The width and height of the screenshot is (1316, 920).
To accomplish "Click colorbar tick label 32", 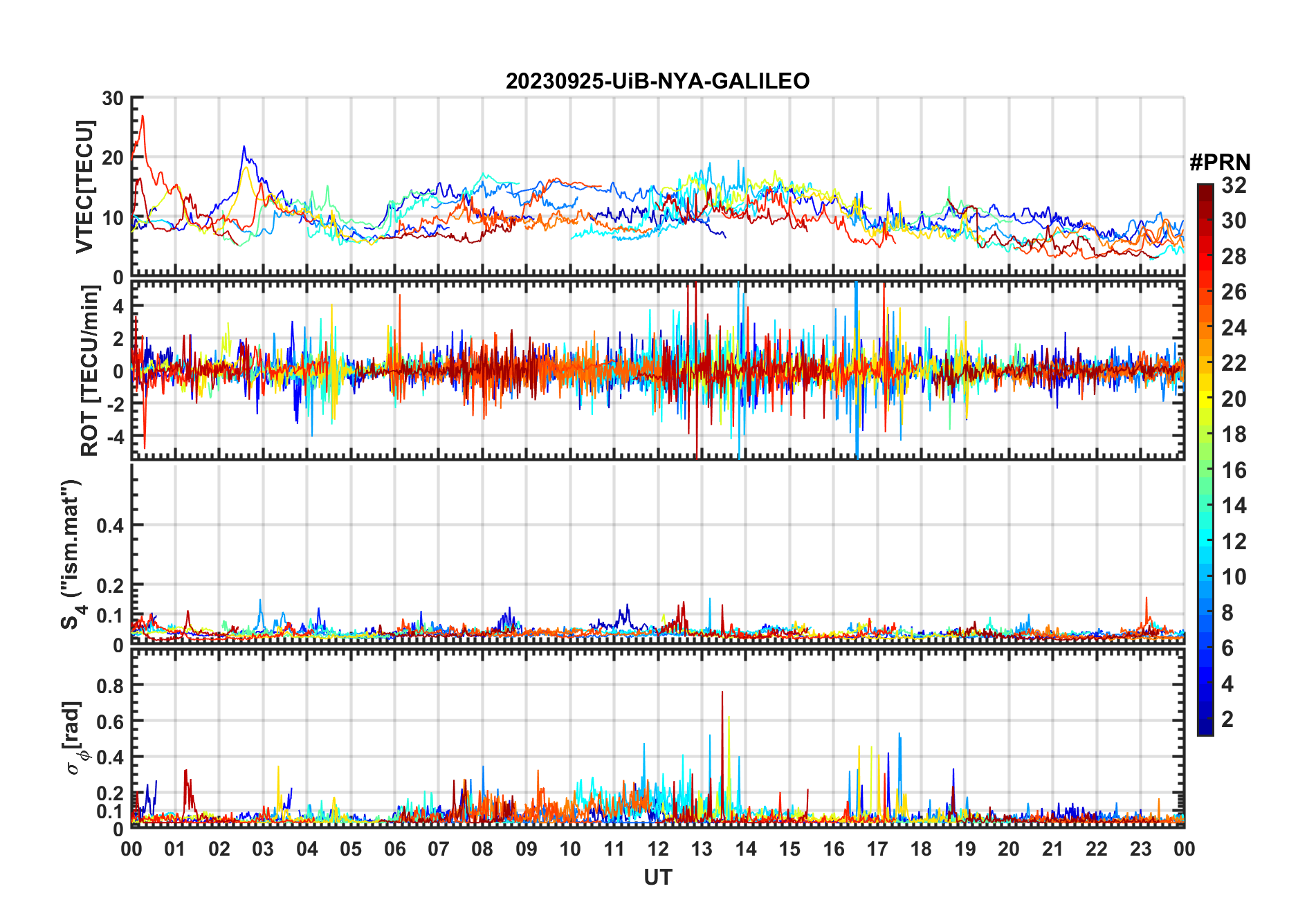I will pyautogui.click(x=1234, y=185).
